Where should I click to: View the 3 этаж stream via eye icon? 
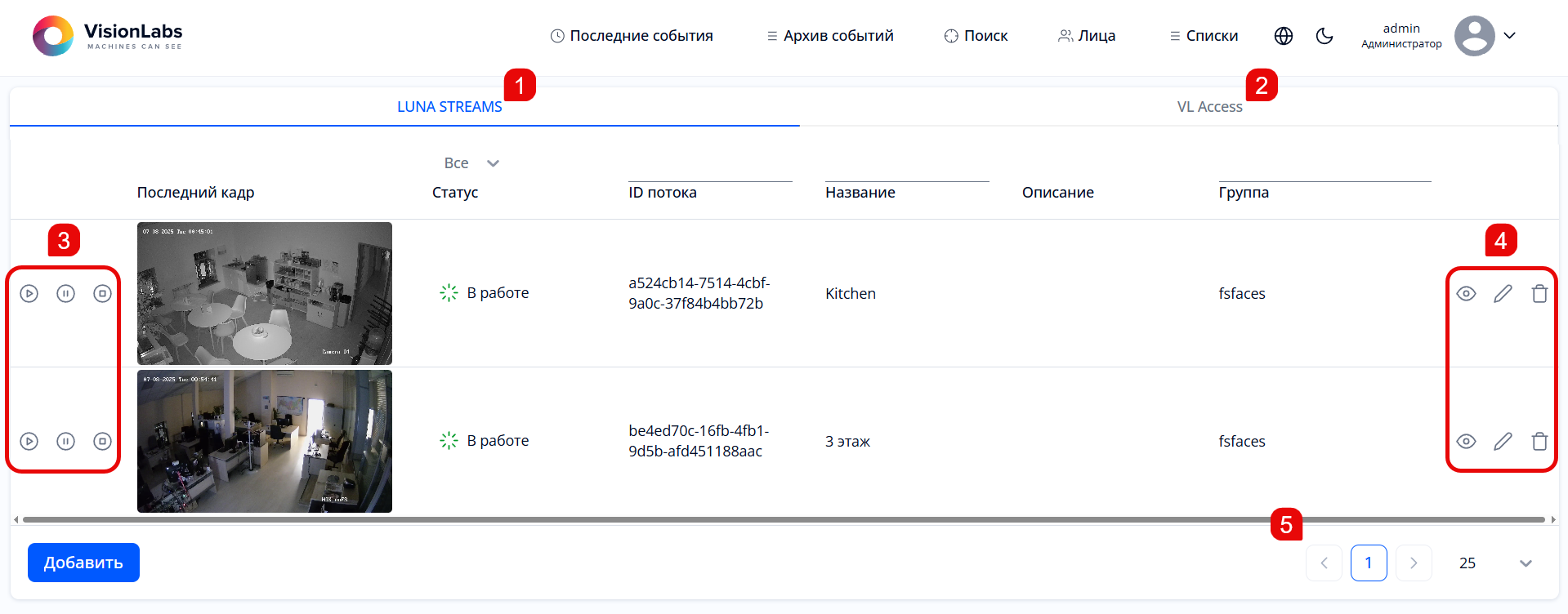click(x=1466, y=442)
